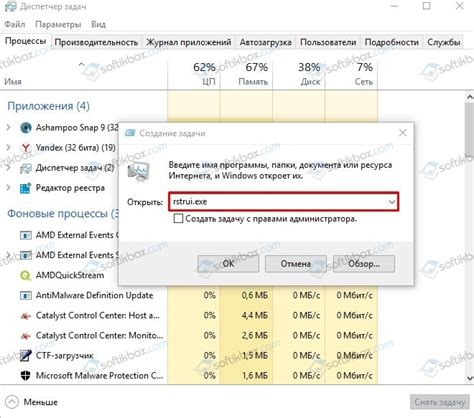Click the AMDQuickStream process icon
474x418 pixels.
point(26,275)
